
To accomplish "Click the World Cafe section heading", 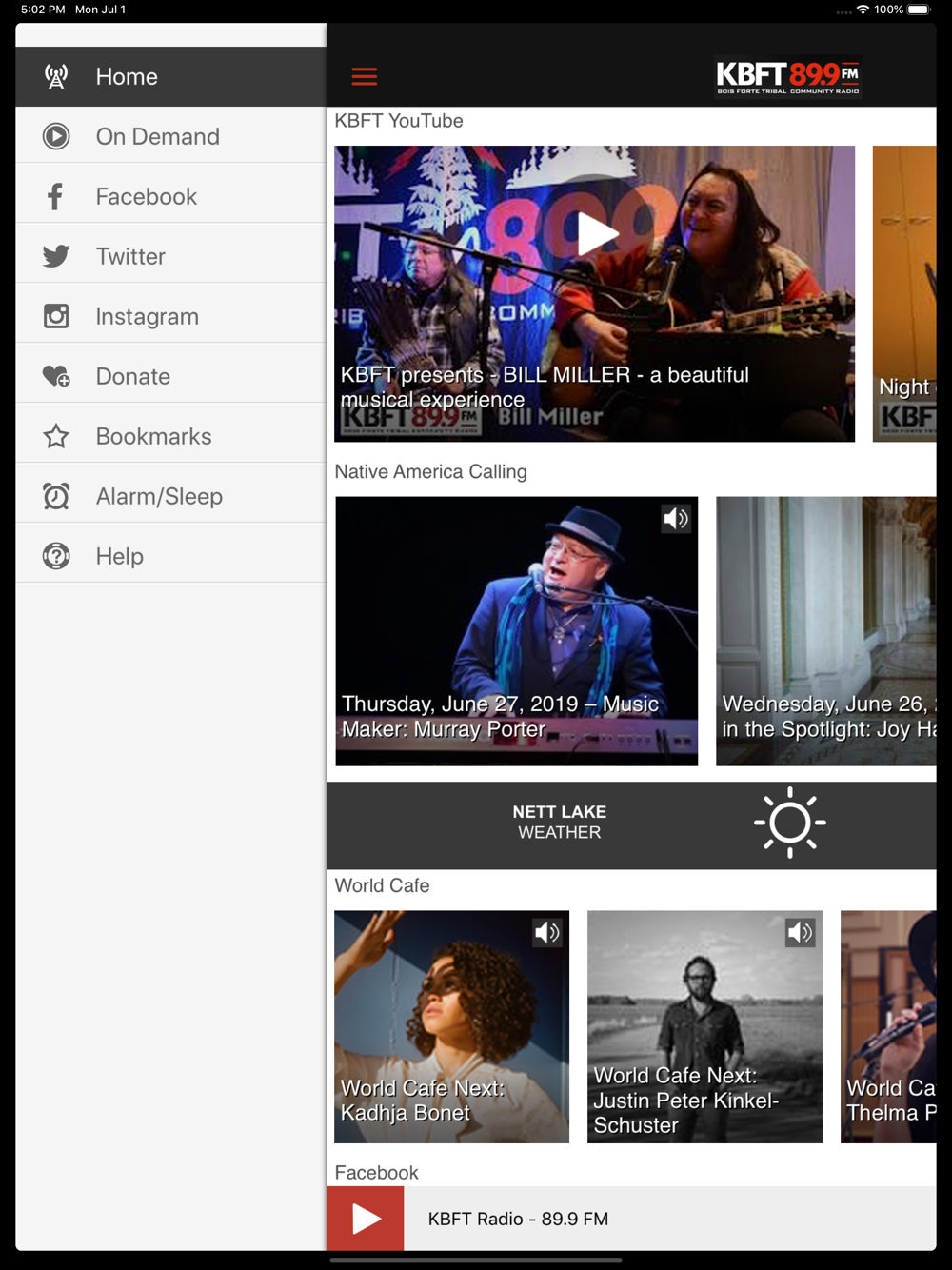I will pos(382,885).
